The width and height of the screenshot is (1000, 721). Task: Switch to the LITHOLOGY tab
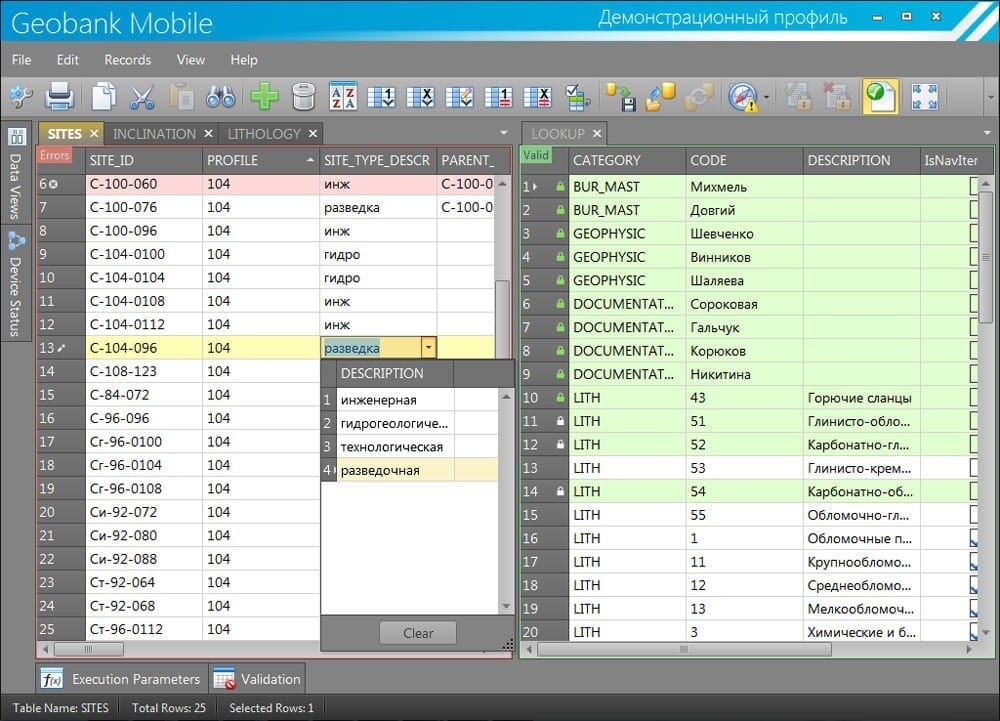(x=263, y=133)
